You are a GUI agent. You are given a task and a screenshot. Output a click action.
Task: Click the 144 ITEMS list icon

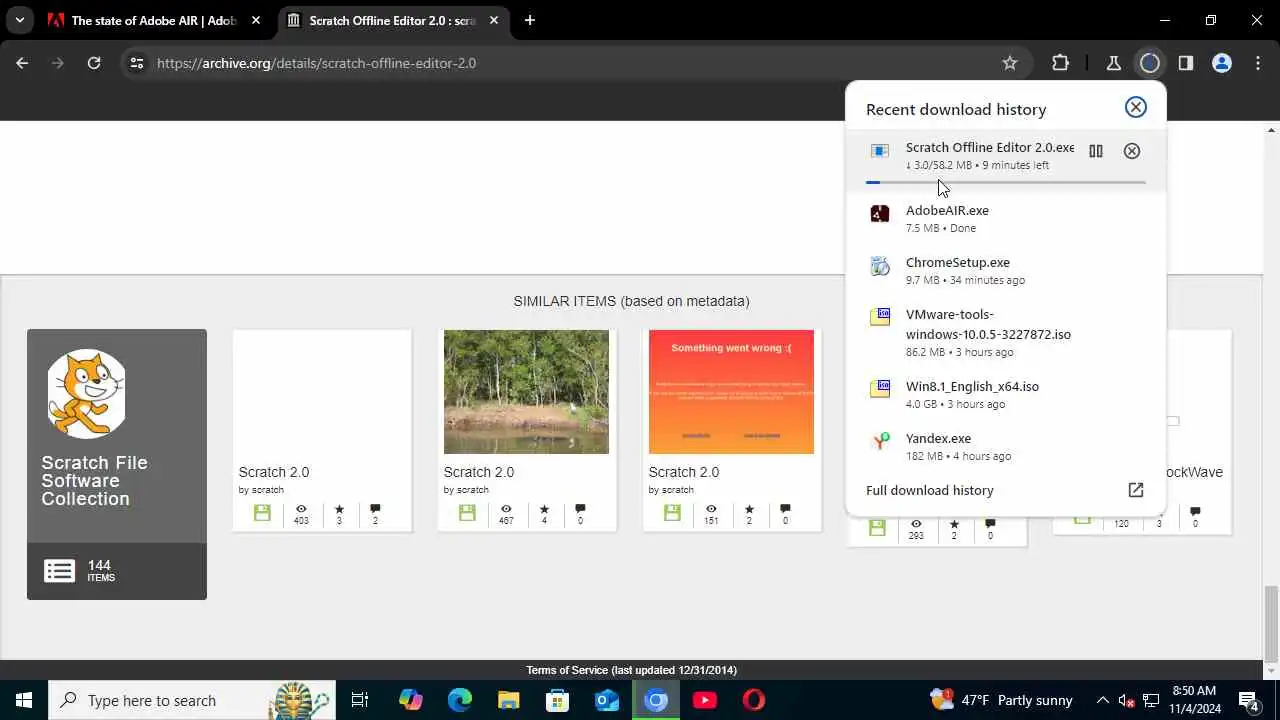[x=59, y=571]
